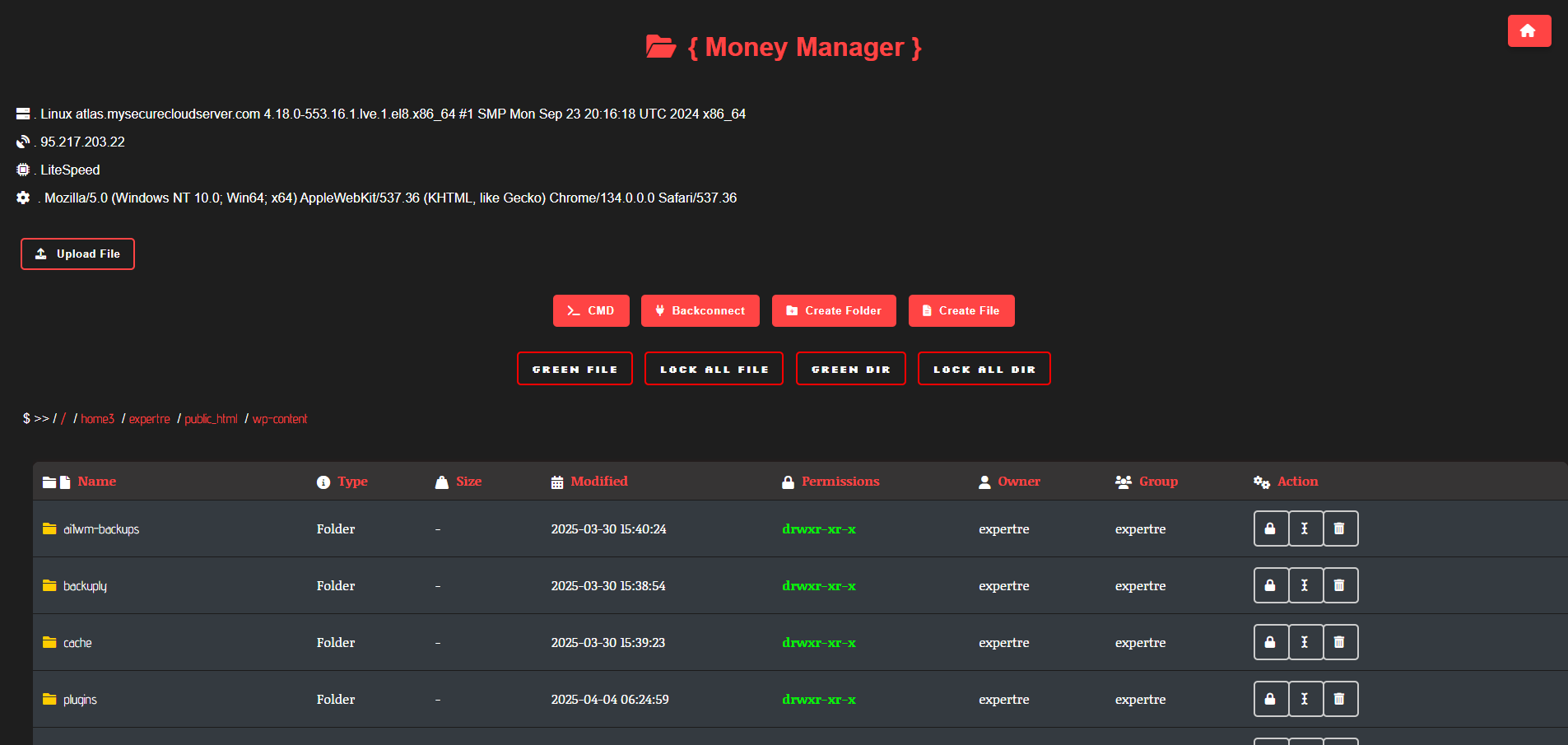This screenshot has width=1568, height=745.
Task: Open the expertre breadcrumb link
Action: coord(149,419)
